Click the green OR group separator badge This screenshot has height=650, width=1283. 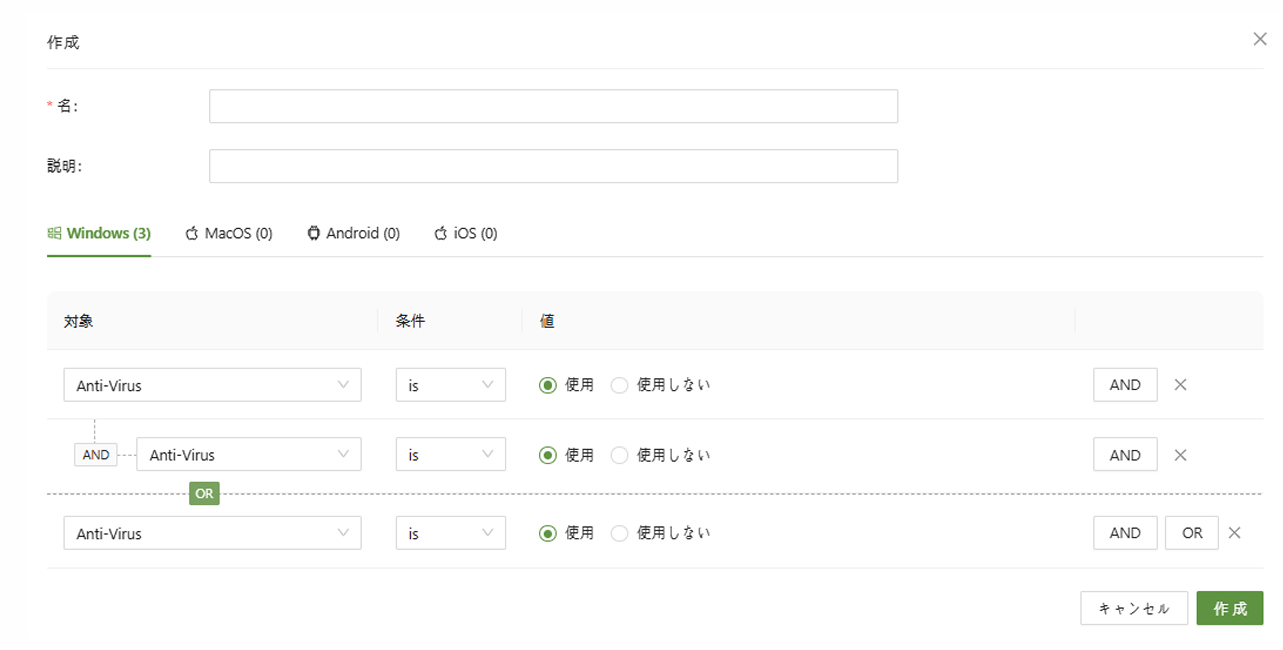[204, 494]
